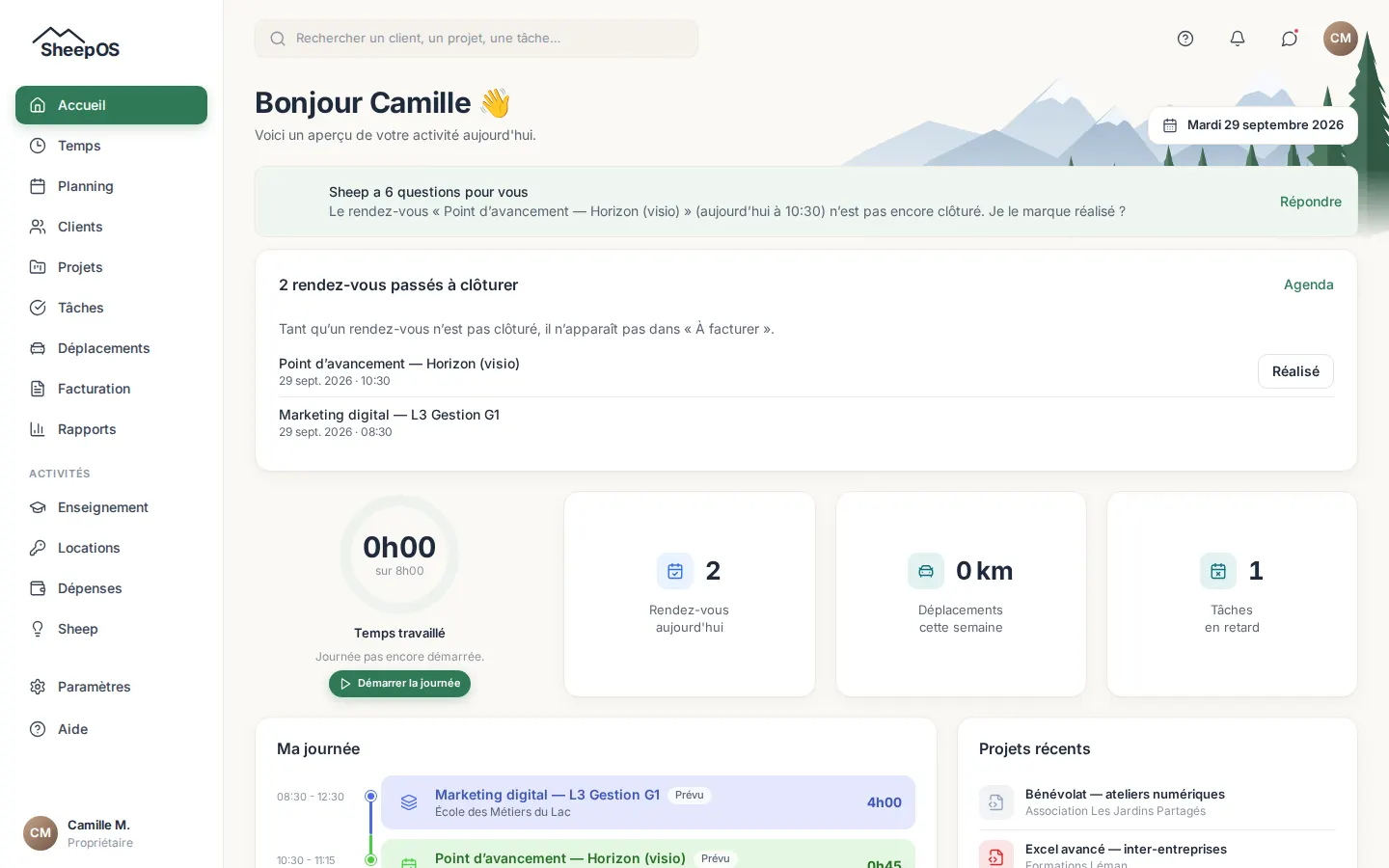Select Marketing digital — L3 Gestion G1 appointment row

(806, 422)
